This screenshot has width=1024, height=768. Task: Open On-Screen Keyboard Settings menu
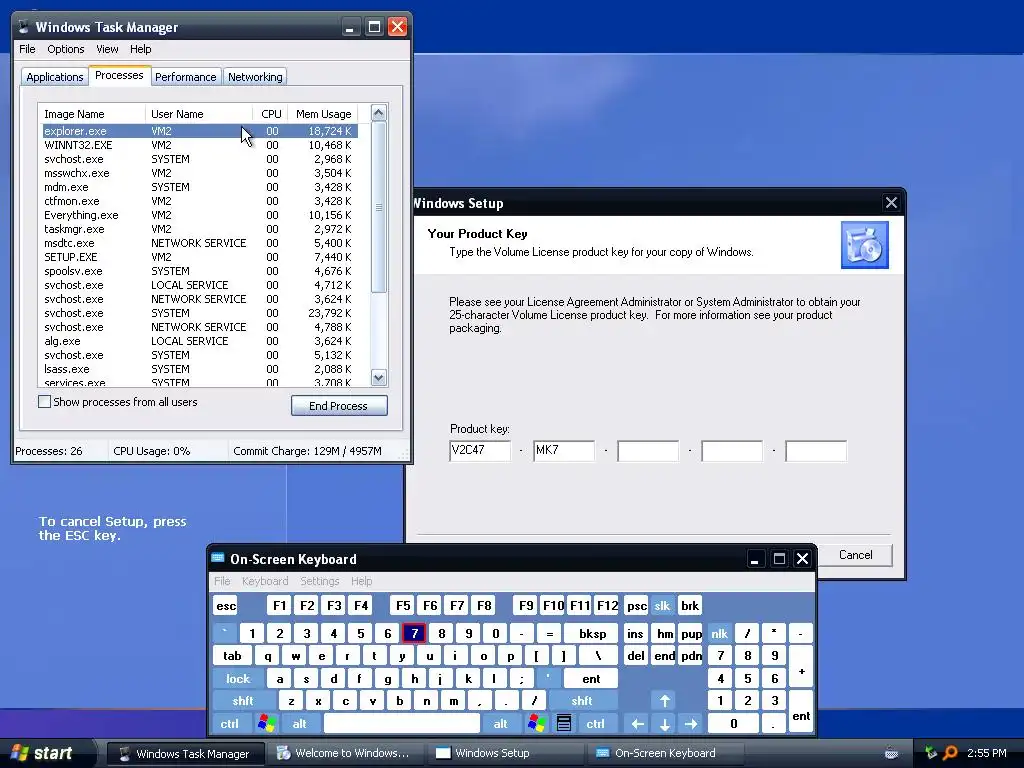coord(320,581)
